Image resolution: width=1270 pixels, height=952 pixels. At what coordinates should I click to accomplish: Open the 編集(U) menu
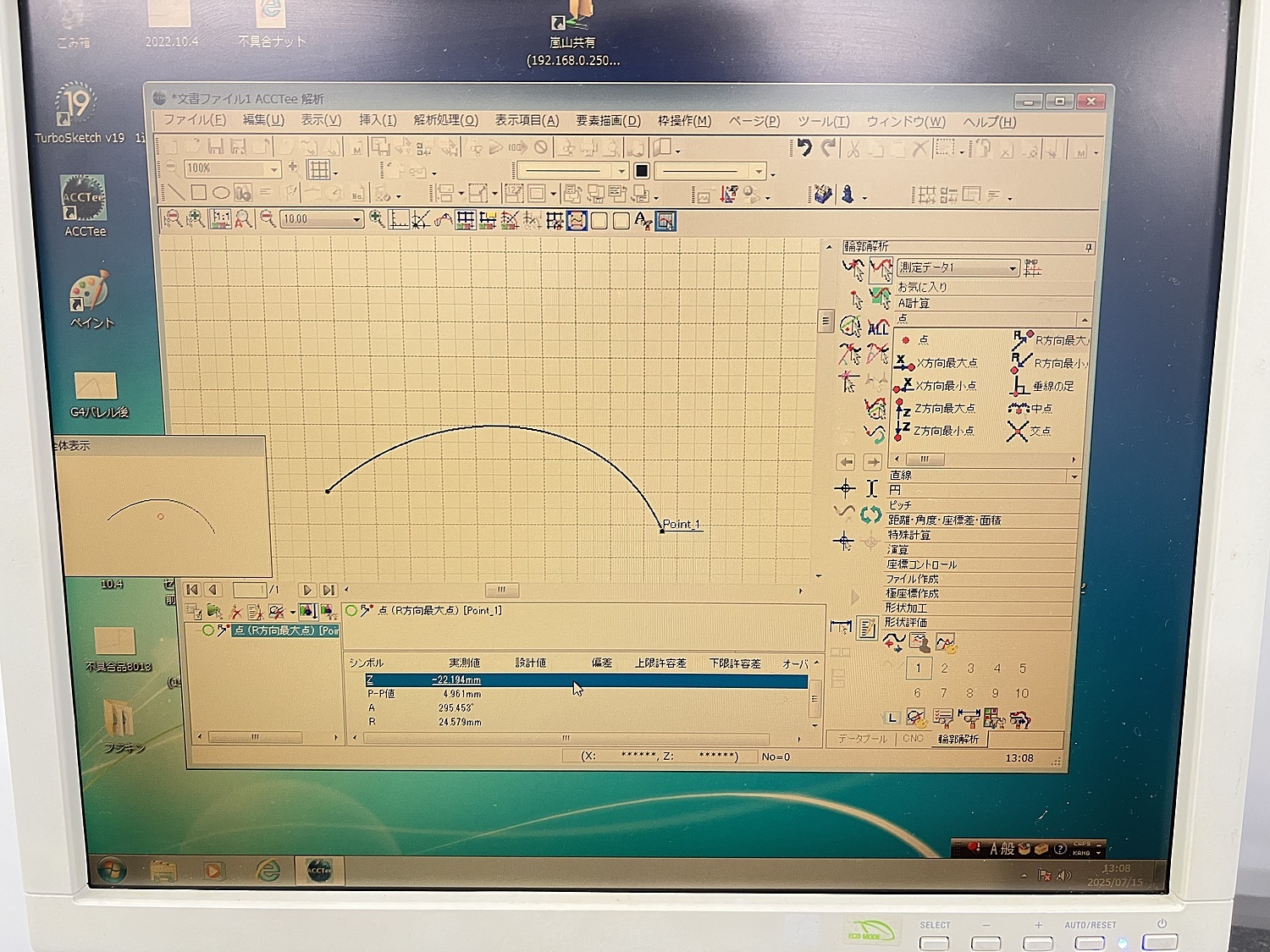[x=263, y=120]
